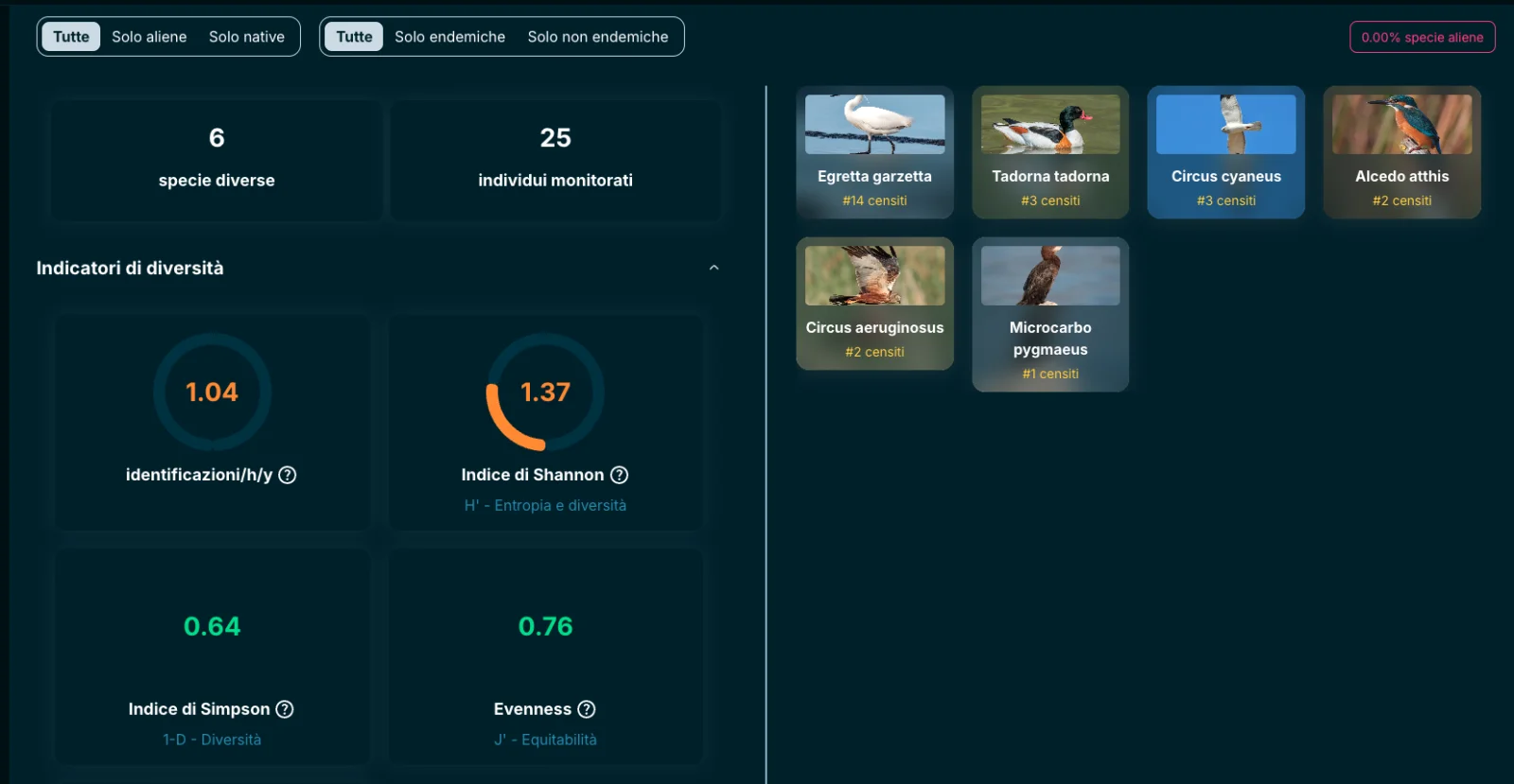Open help icon next to identificazioni/h/y
Screen dimensions: 1514x784
[x=288, y=475]
